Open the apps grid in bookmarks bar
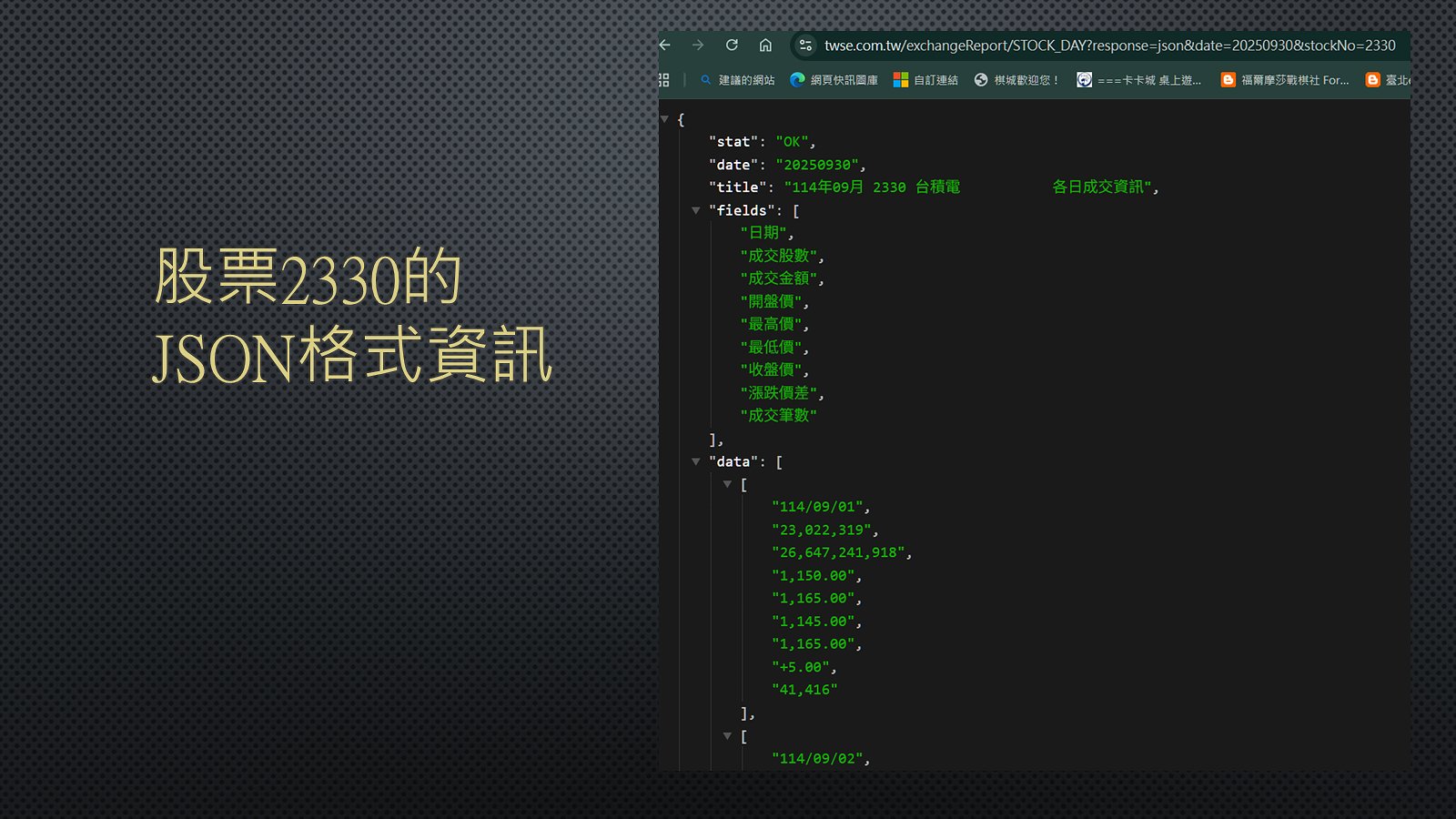This screenshot has width=1456, height=819. [664, 80]
